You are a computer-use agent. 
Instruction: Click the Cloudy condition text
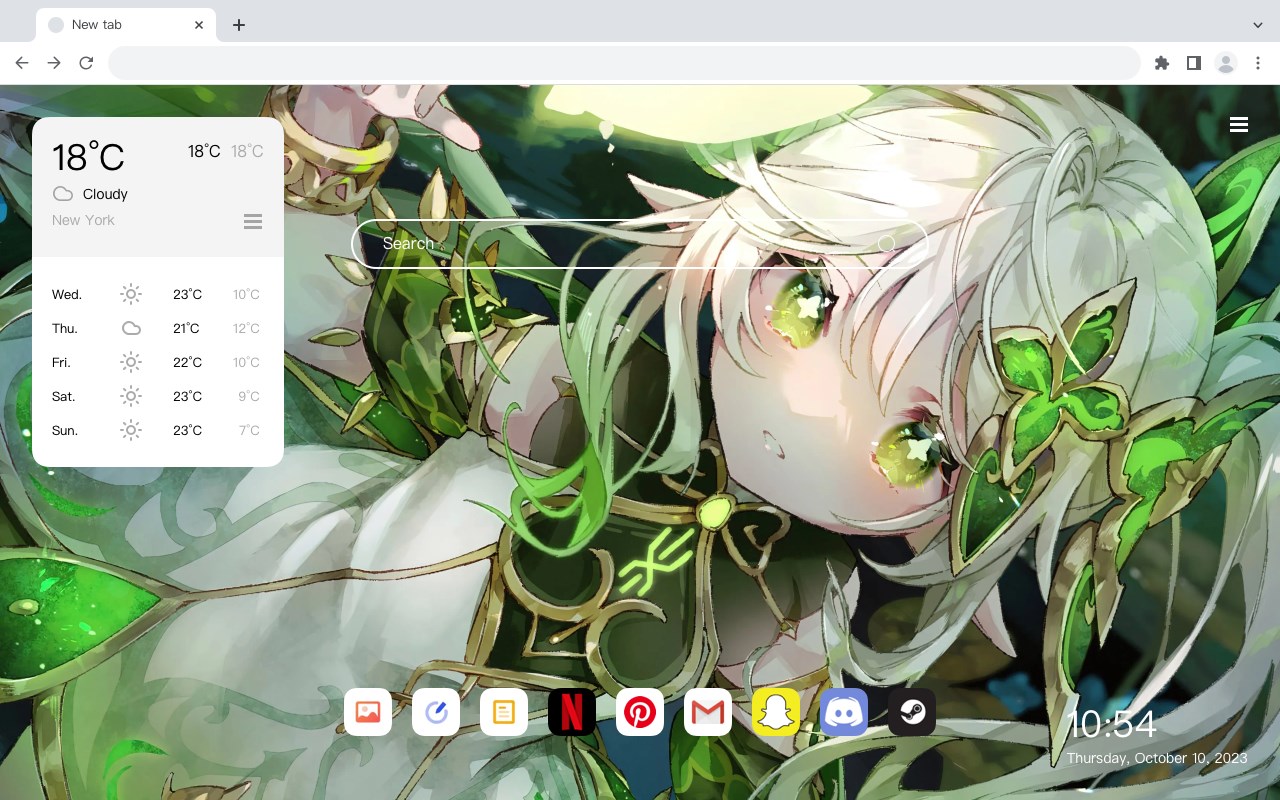pos(105,194)
